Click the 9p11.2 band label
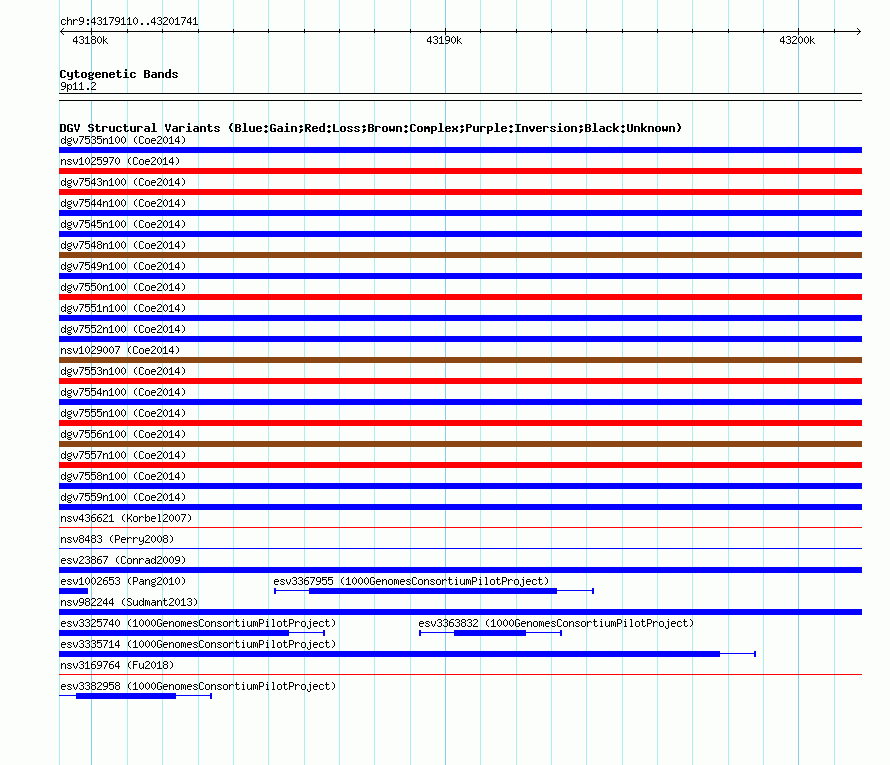The height and width of the screenshot is (765, 890). point(78,86)
